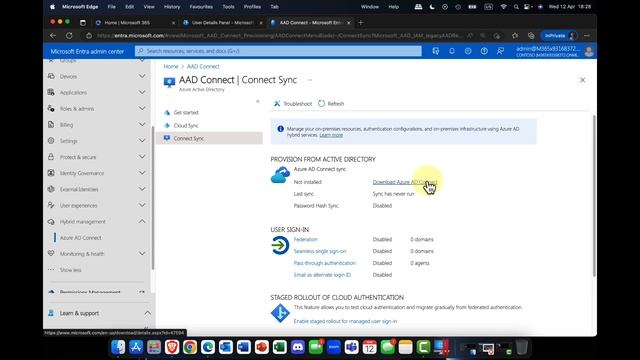Open a new browser tab with plus

360,23
